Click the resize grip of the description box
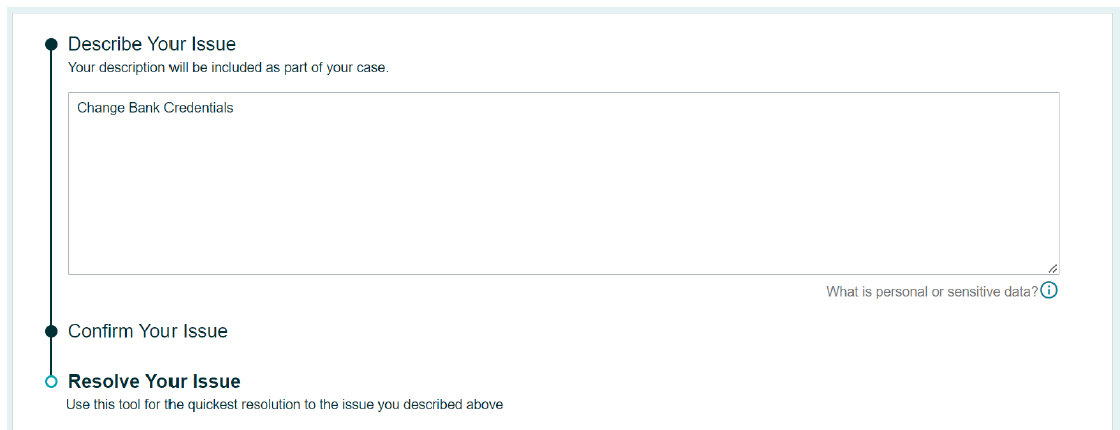 point(1052,269)
